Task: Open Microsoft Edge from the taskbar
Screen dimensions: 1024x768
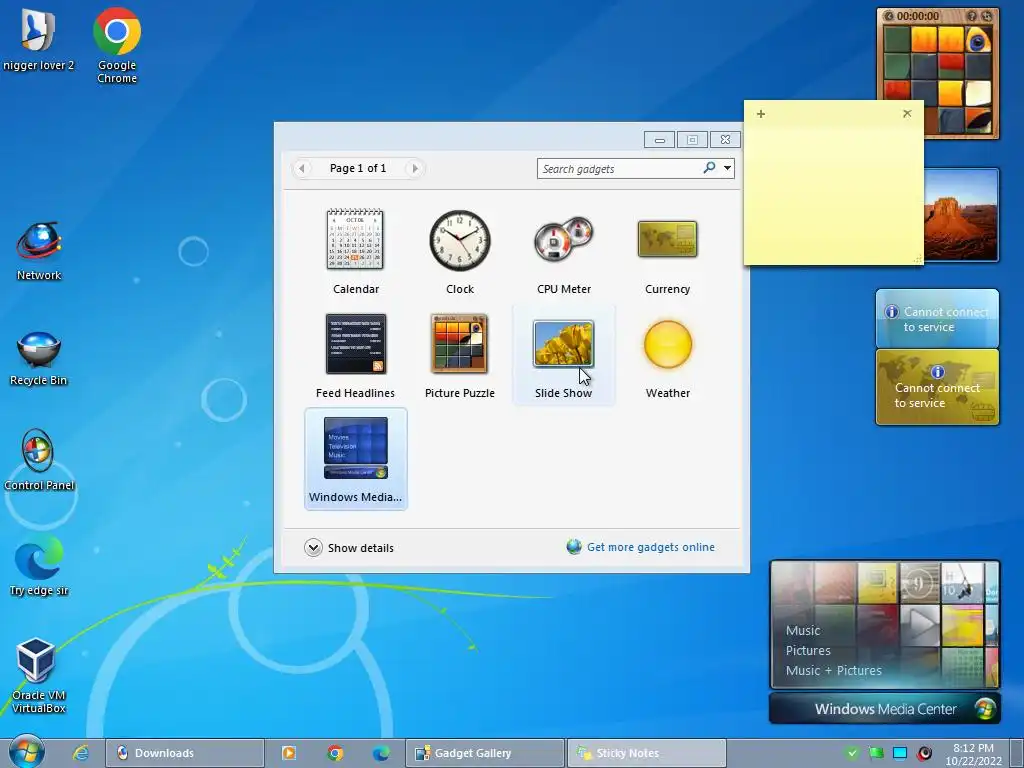Action: click(x=381, y=753)
